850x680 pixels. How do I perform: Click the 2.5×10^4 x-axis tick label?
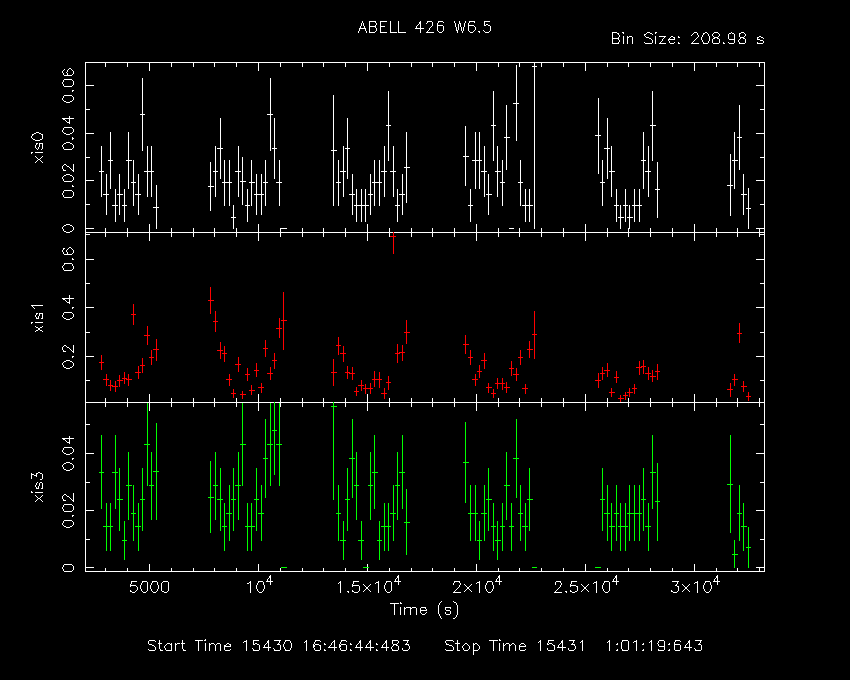586,586
